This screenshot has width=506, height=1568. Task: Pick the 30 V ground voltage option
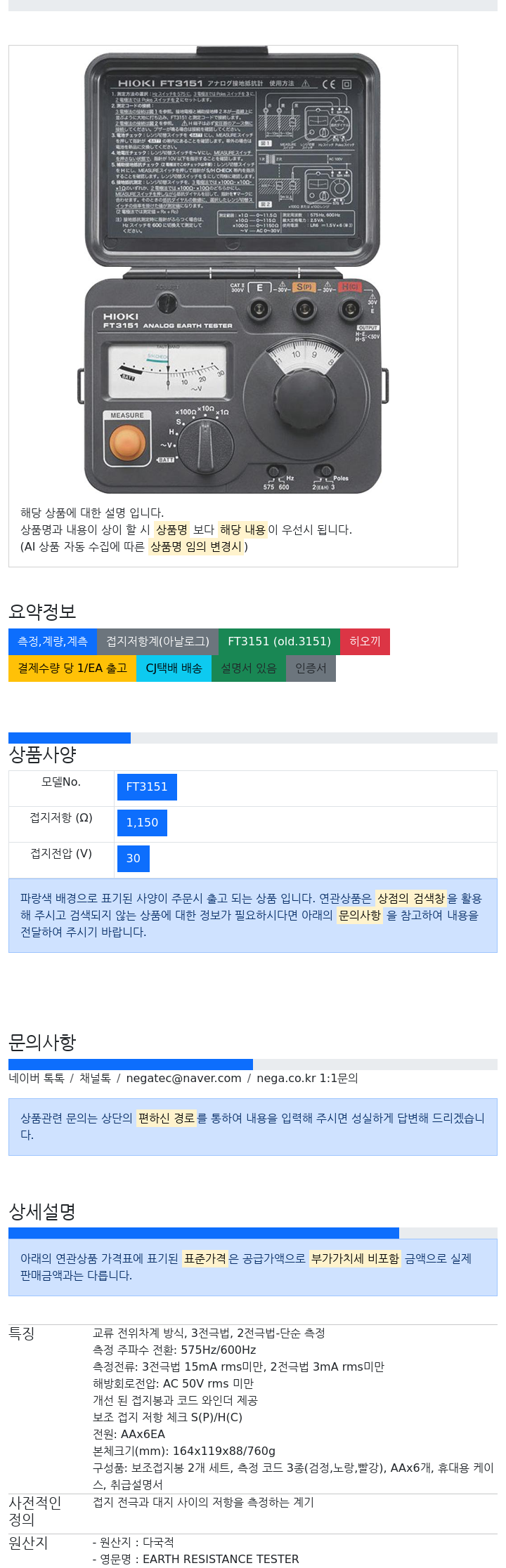(x=134, y=859)
